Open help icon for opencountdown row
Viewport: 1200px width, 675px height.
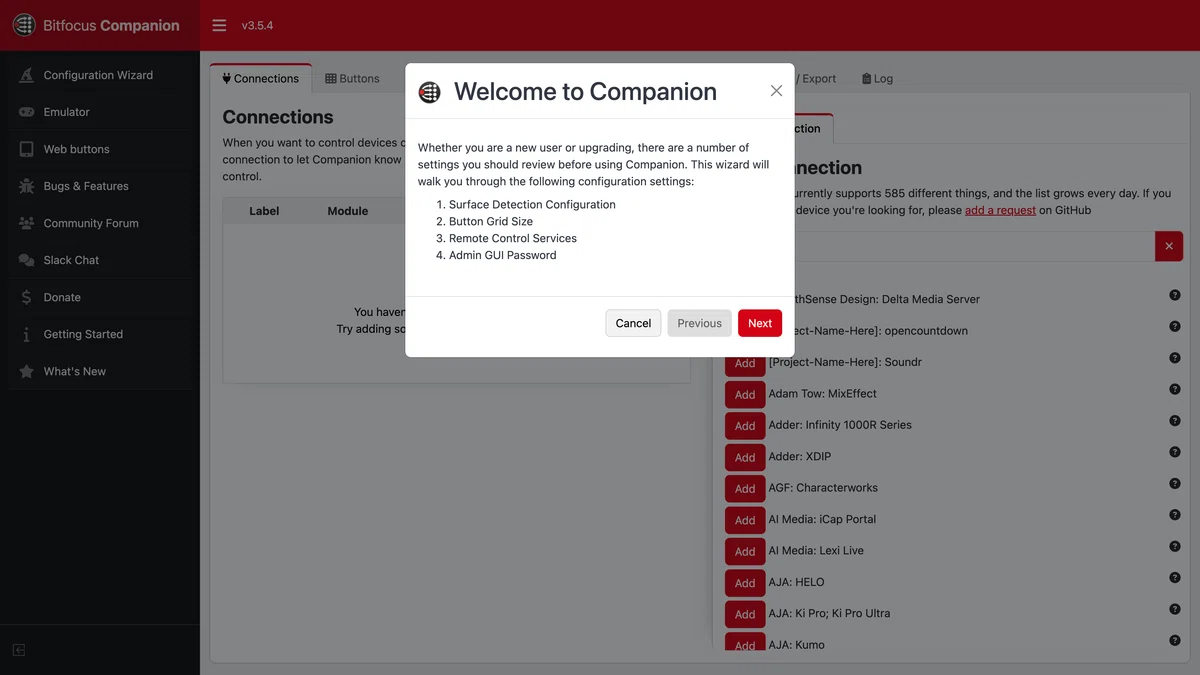(1175, 326)
